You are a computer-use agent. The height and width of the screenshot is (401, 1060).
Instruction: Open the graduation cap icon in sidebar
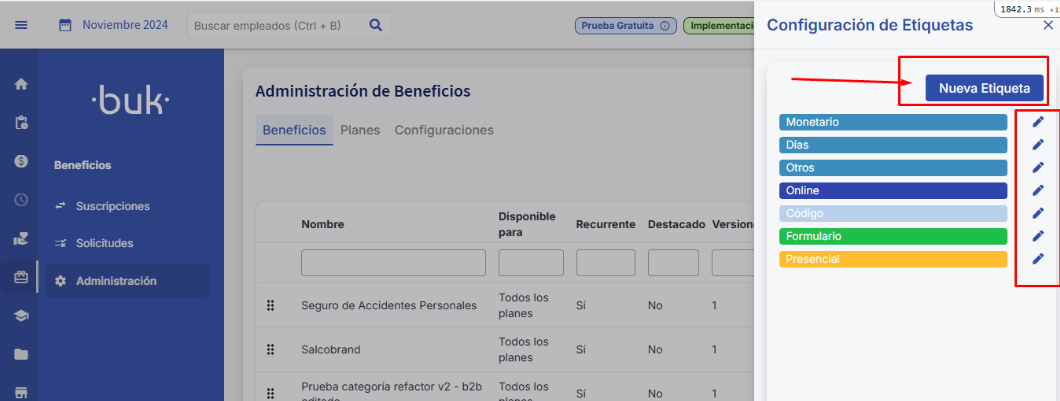click(x=22, y=316)
